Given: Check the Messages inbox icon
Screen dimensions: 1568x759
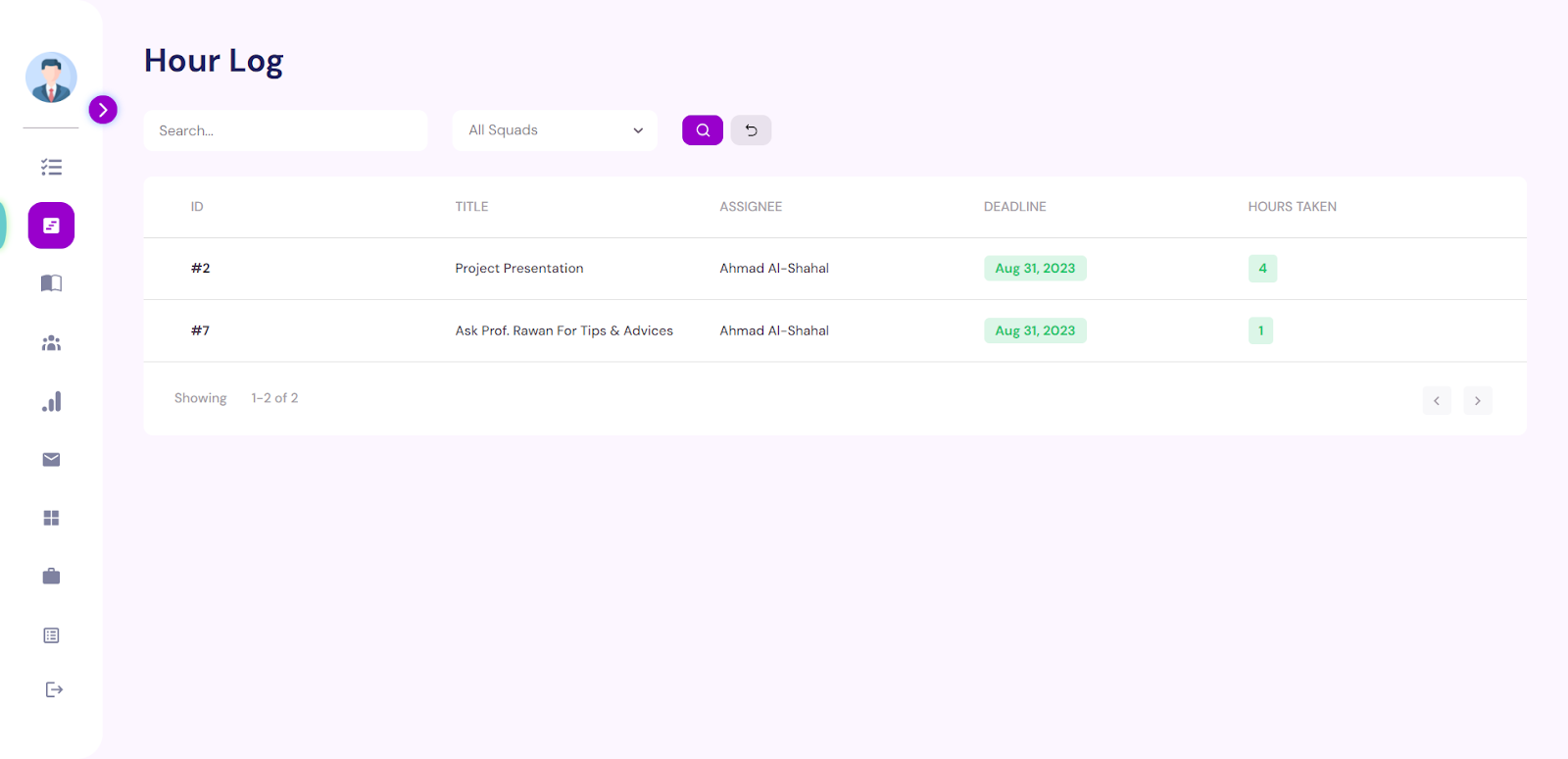Looking at the screenshot, I should click(x=51, y=459).
